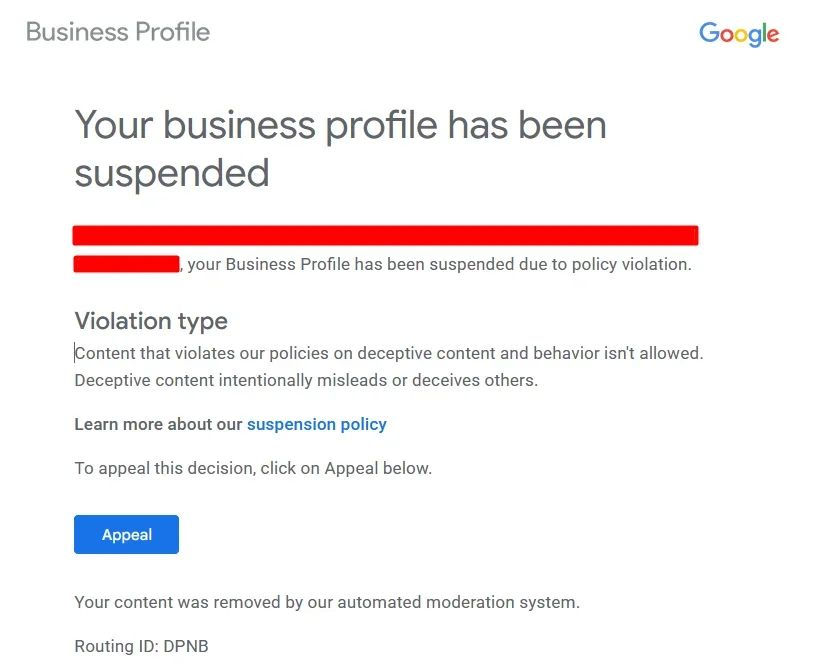Click the Violation type heading
This screenshot has width=821, height=666.
pos(151,321)
